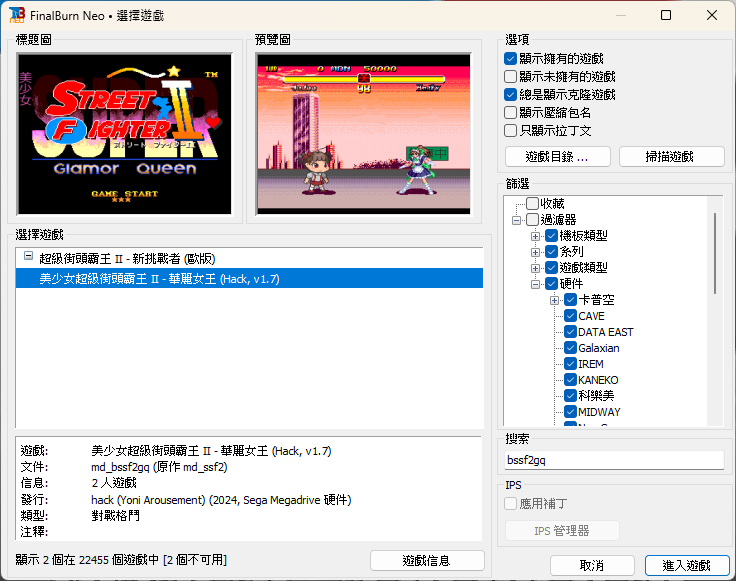Uncheck the MIDWAY hardware checkbox
The image size is (736, 581).
point(570,412)
